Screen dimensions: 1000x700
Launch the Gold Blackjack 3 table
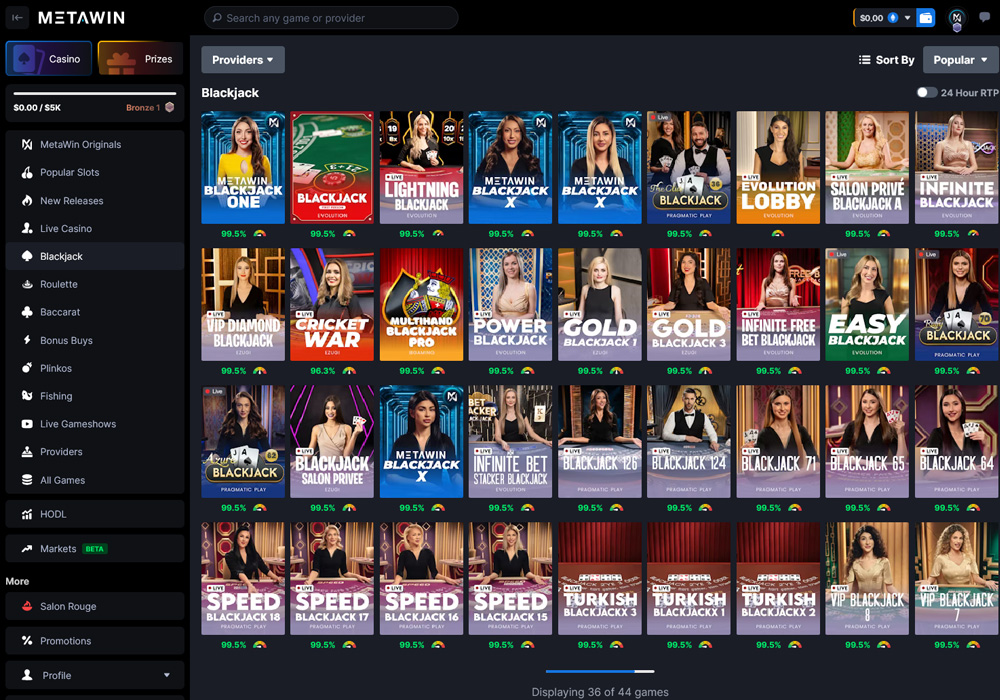click(689, 305)
